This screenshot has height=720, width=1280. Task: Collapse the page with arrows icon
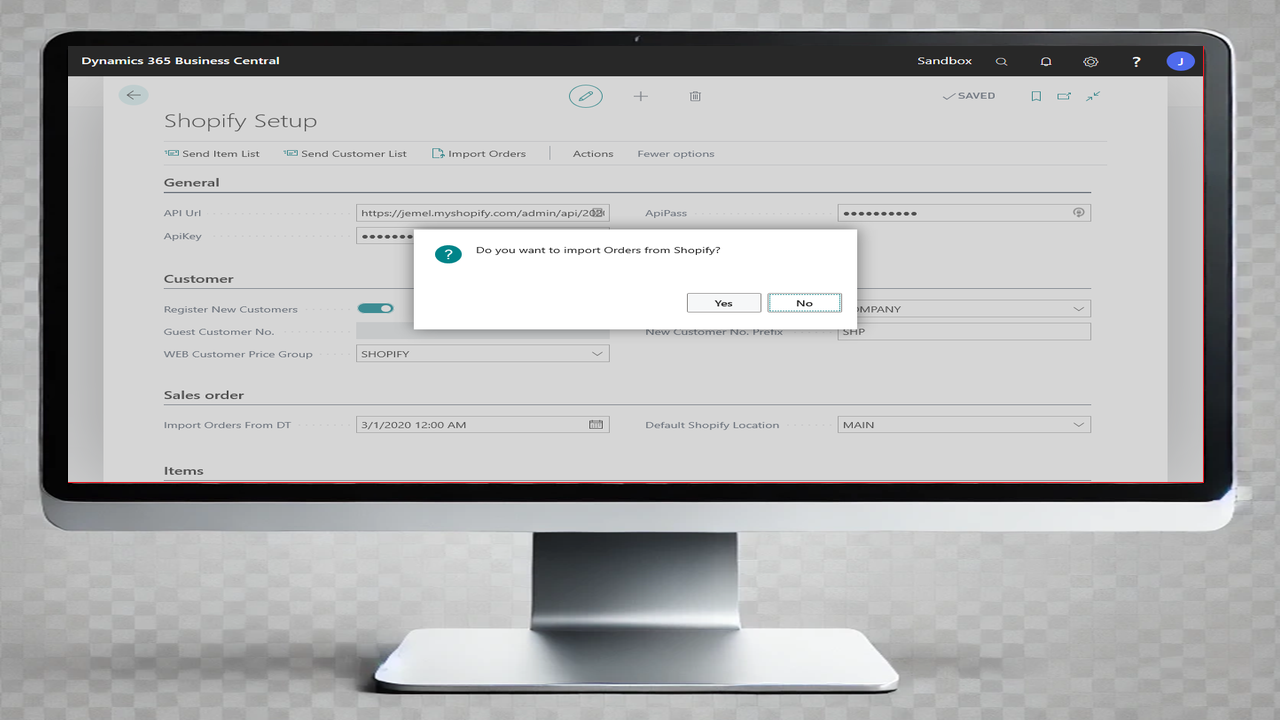click(x=1093, y=96)
